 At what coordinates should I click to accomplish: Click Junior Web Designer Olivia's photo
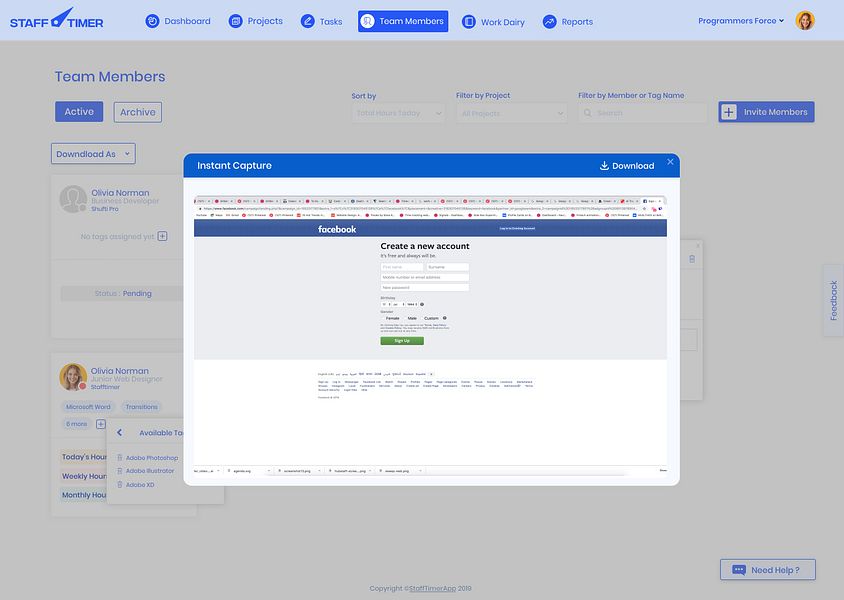coord(73,377)
